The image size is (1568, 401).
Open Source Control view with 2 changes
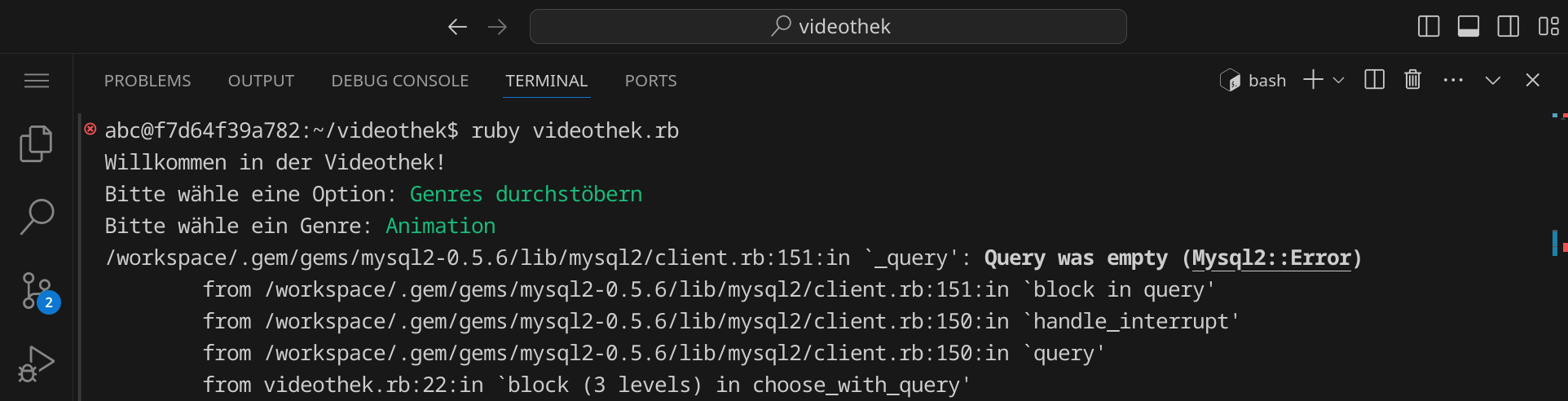(x=36, y=290)
